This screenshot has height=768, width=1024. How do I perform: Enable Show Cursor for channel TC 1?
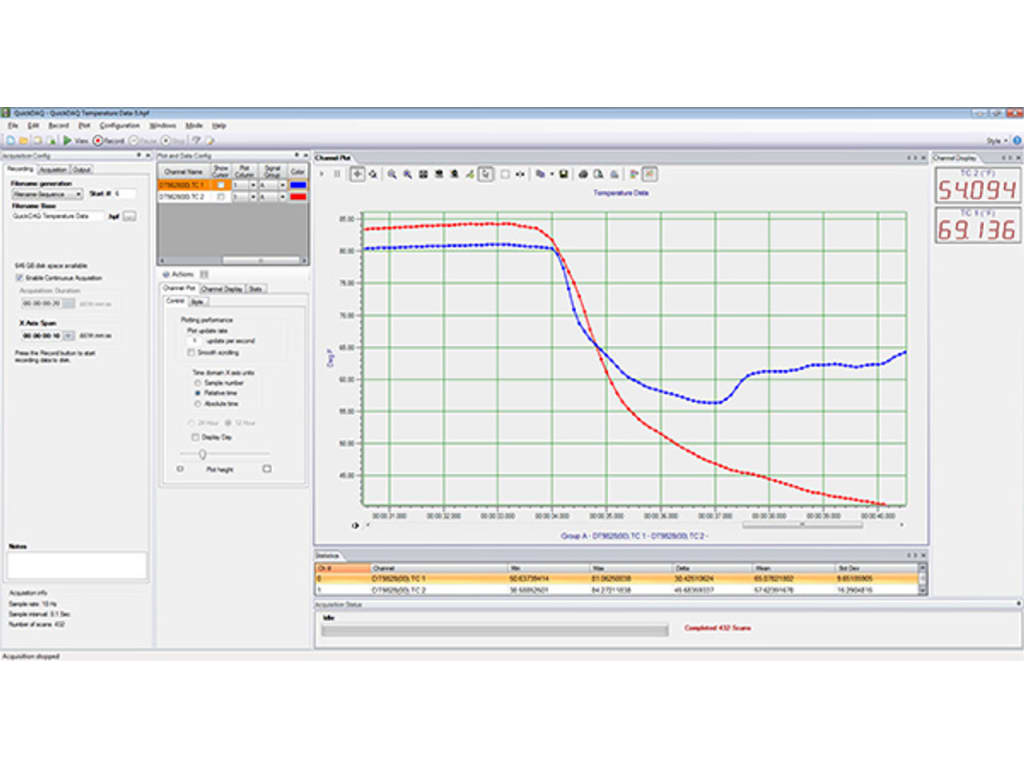pos(220,185)
